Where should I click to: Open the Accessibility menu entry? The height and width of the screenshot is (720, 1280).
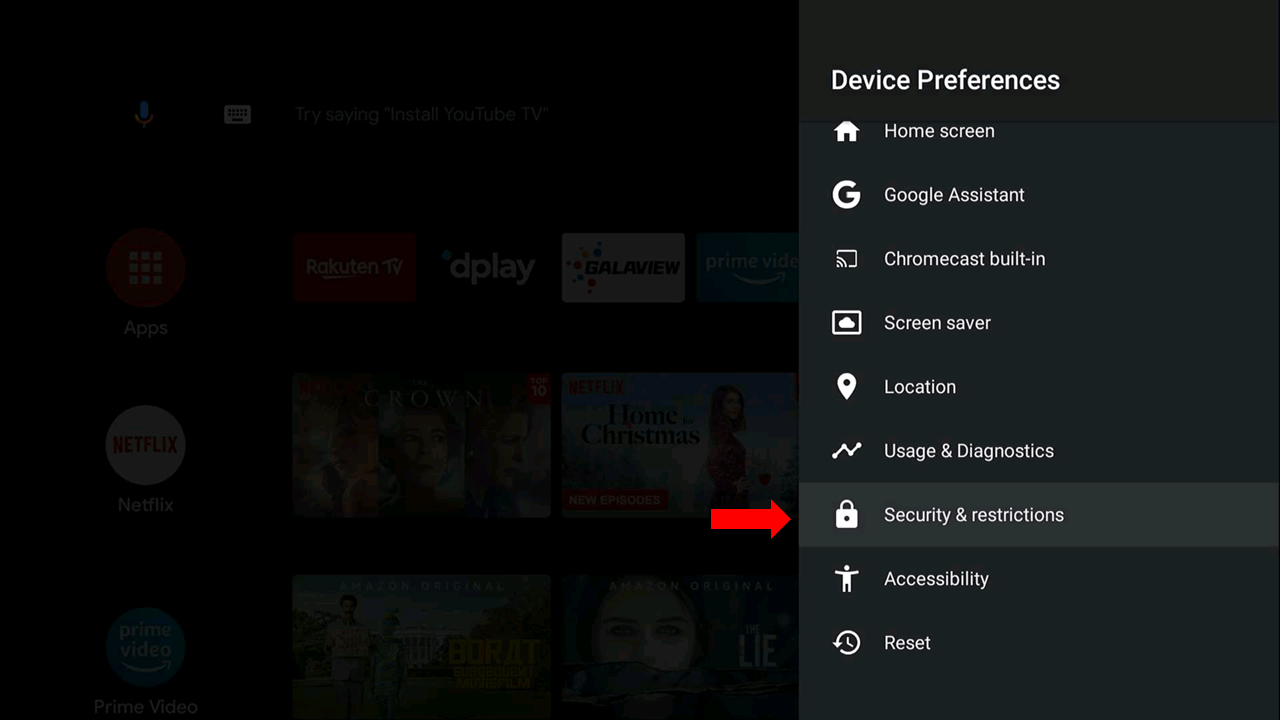[x=1039, y=579]
